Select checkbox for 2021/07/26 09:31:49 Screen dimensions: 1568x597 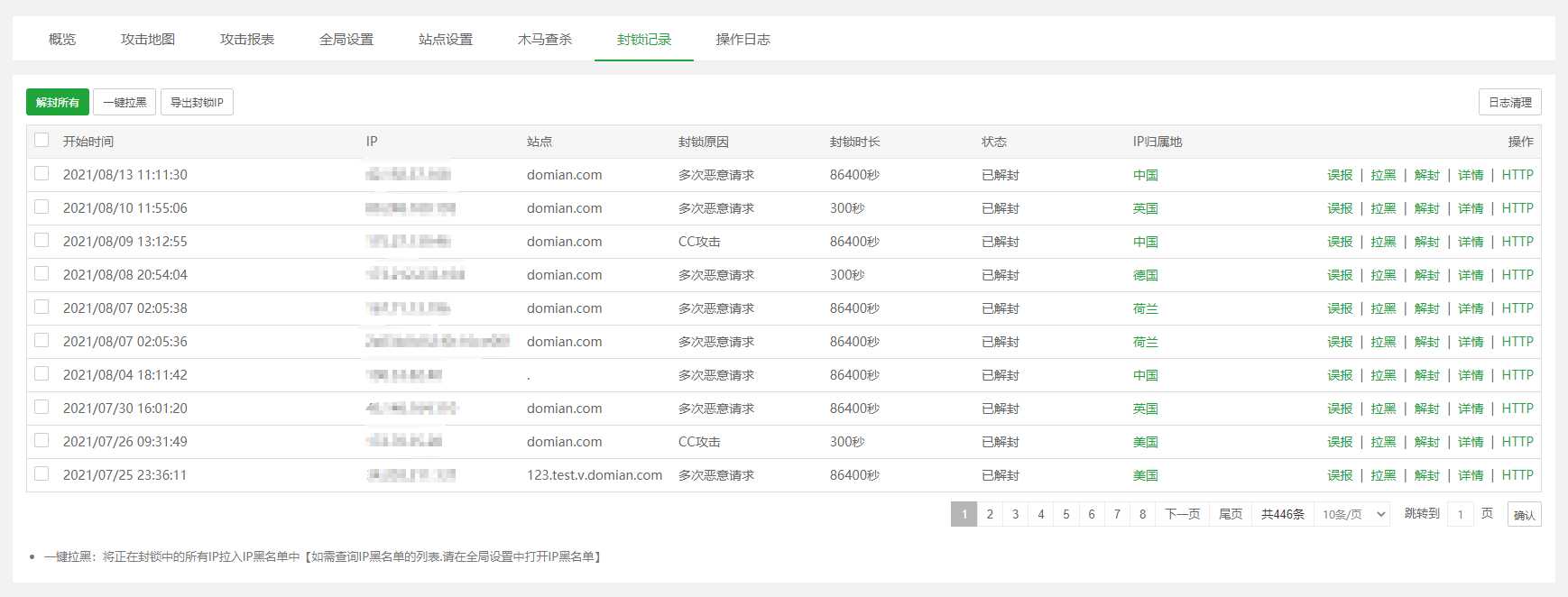pos(42,440)
